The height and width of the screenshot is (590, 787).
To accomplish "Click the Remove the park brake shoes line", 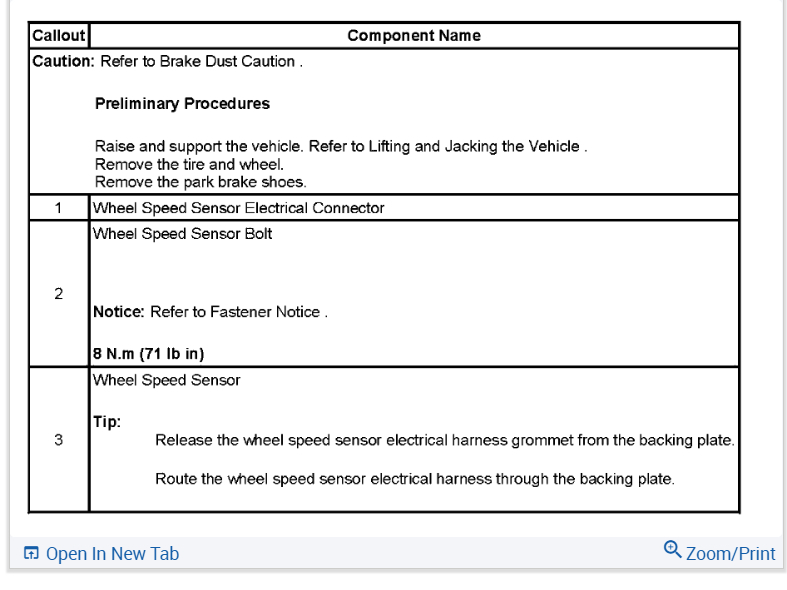I will click(200, 182).
